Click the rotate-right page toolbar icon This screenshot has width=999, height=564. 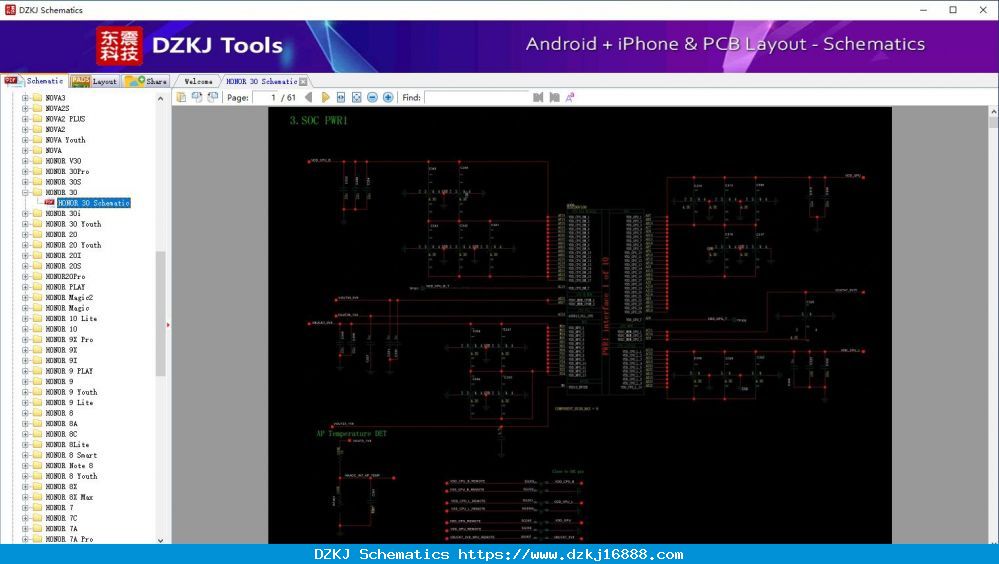[213, 97]
